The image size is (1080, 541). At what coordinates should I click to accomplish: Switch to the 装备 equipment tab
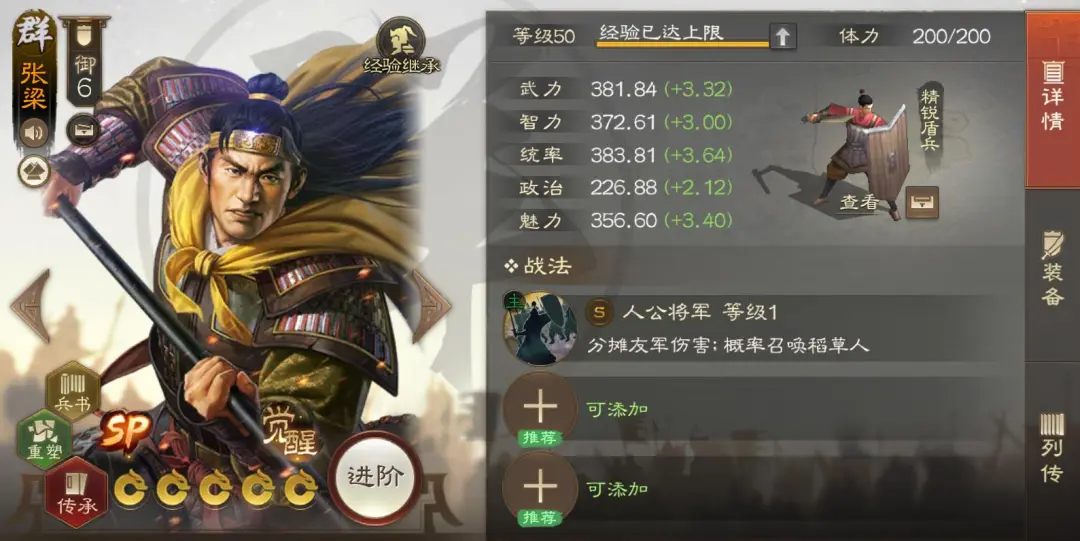click(x=1052, y=274)
